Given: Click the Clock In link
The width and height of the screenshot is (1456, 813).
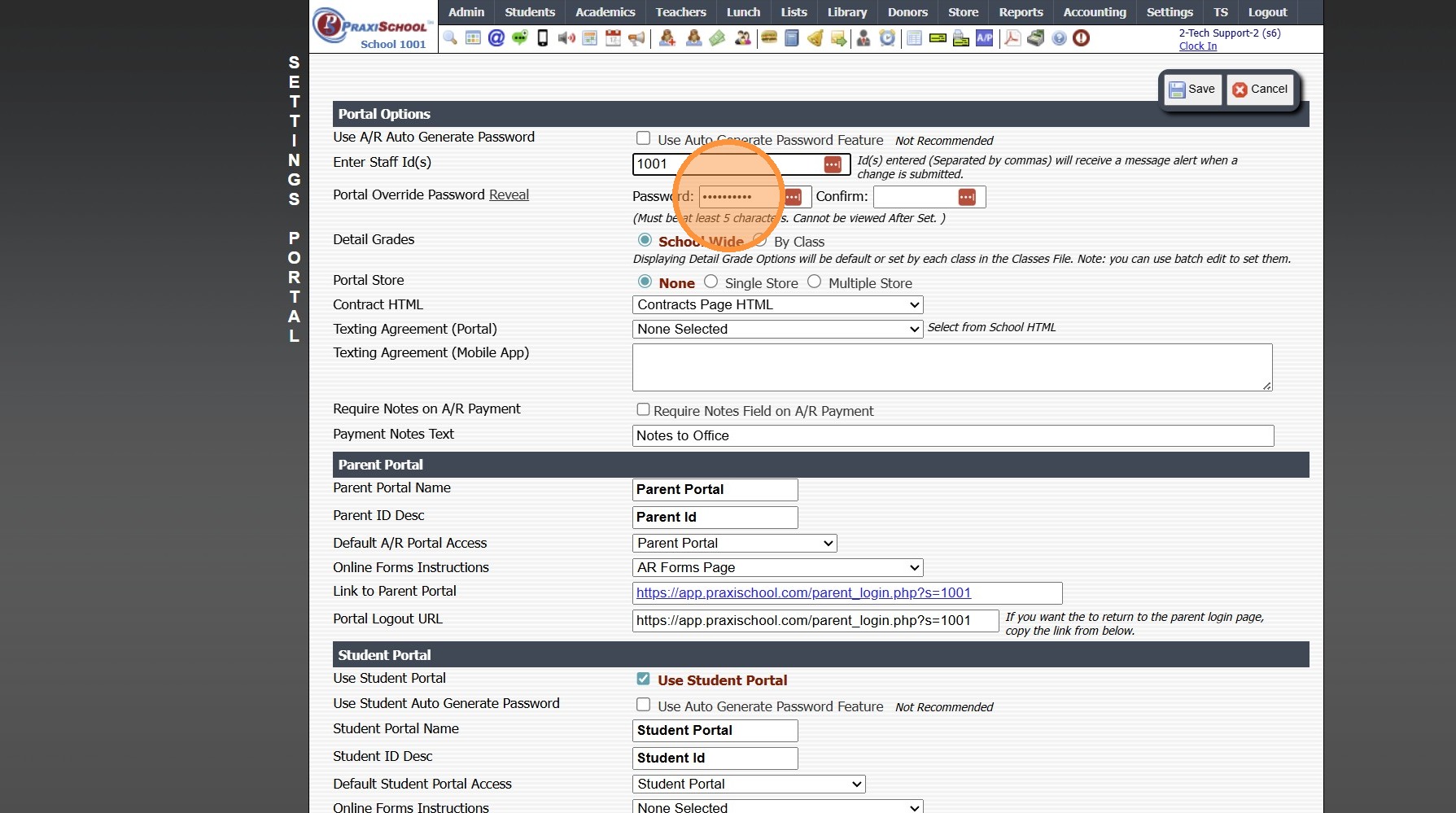Looking at the screenshot, I should [1198, 46].
